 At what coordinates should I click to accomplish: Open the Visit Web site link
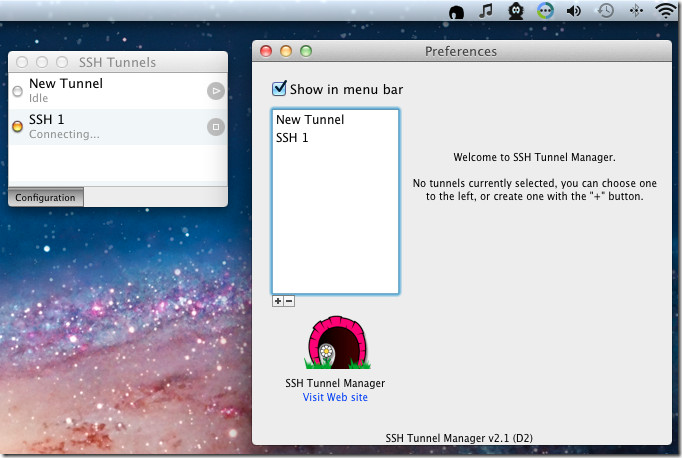coord(335,397)
